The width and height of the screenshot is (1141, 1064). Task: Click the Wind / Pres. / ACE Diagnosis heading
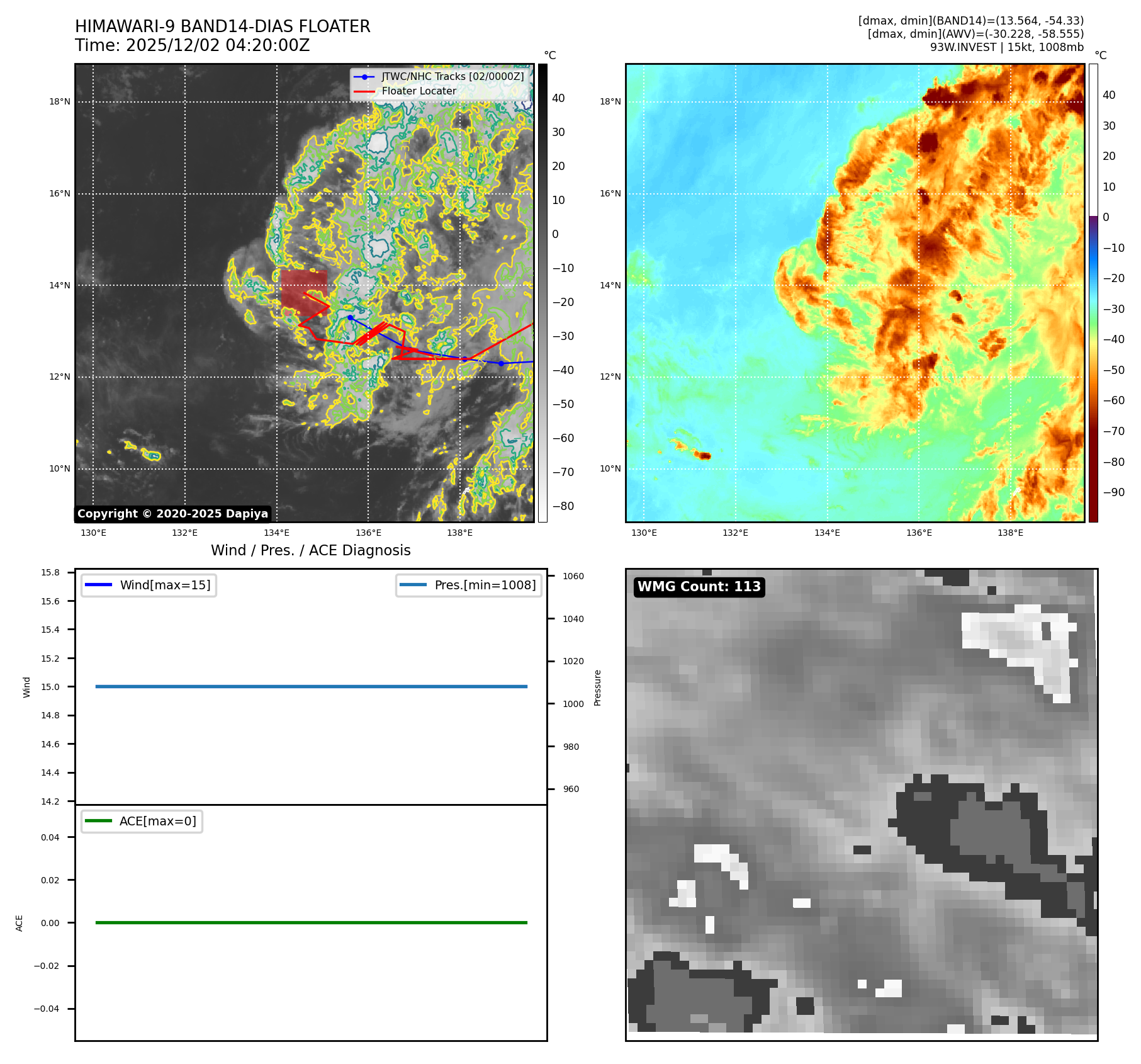pyautogui.click(x=310, y=550)
